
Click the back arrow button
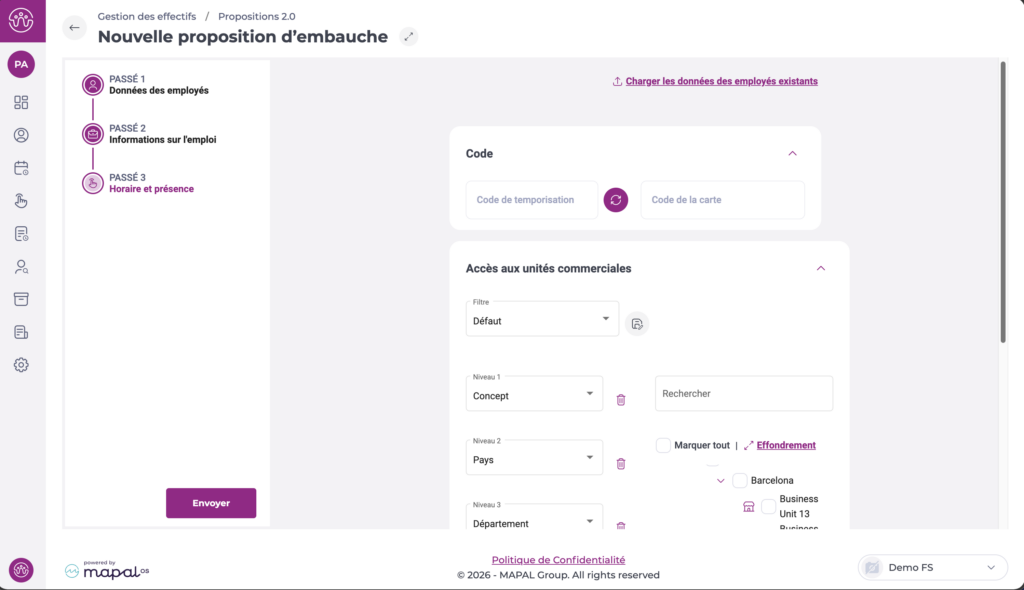point(74,28)
